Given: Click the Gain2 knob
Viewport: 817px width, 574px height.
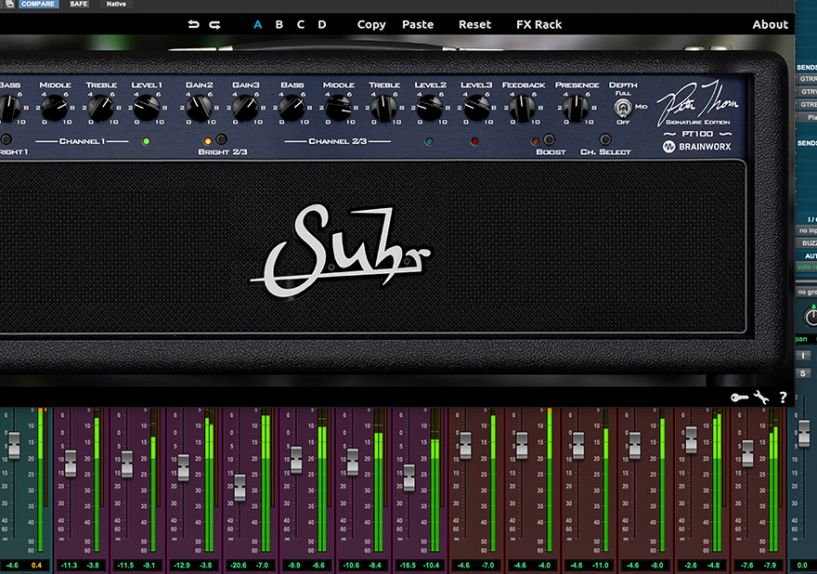Looking at the screenshot, I should click(x=199, y=108).
